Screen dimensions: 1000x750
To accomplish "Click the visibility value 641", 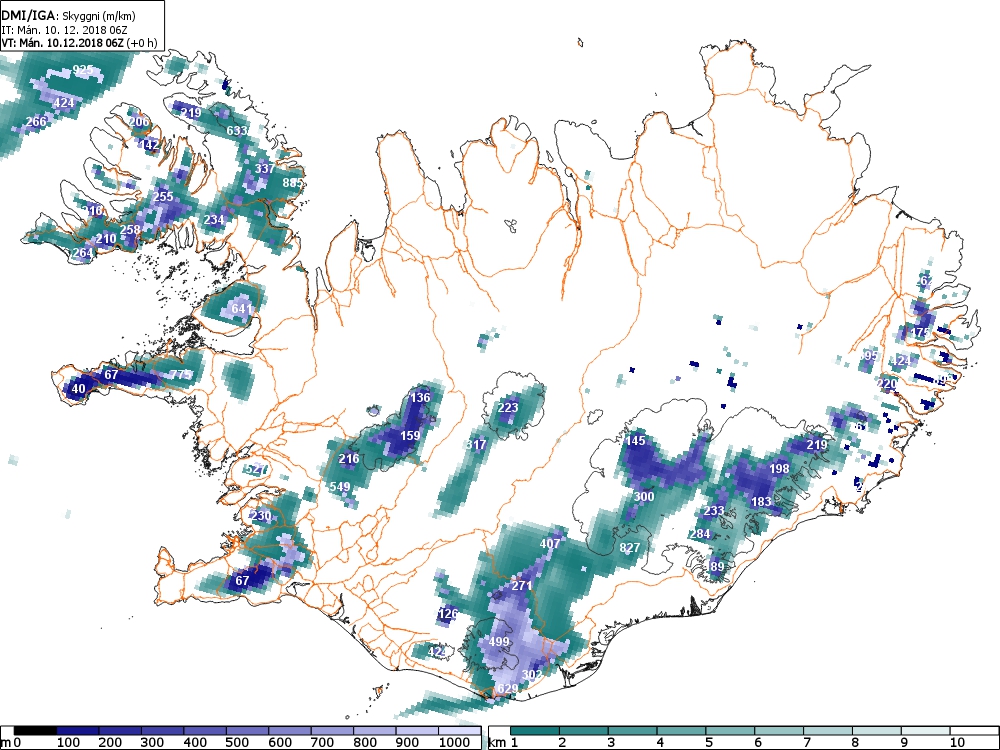I will [x=241, y=309].
